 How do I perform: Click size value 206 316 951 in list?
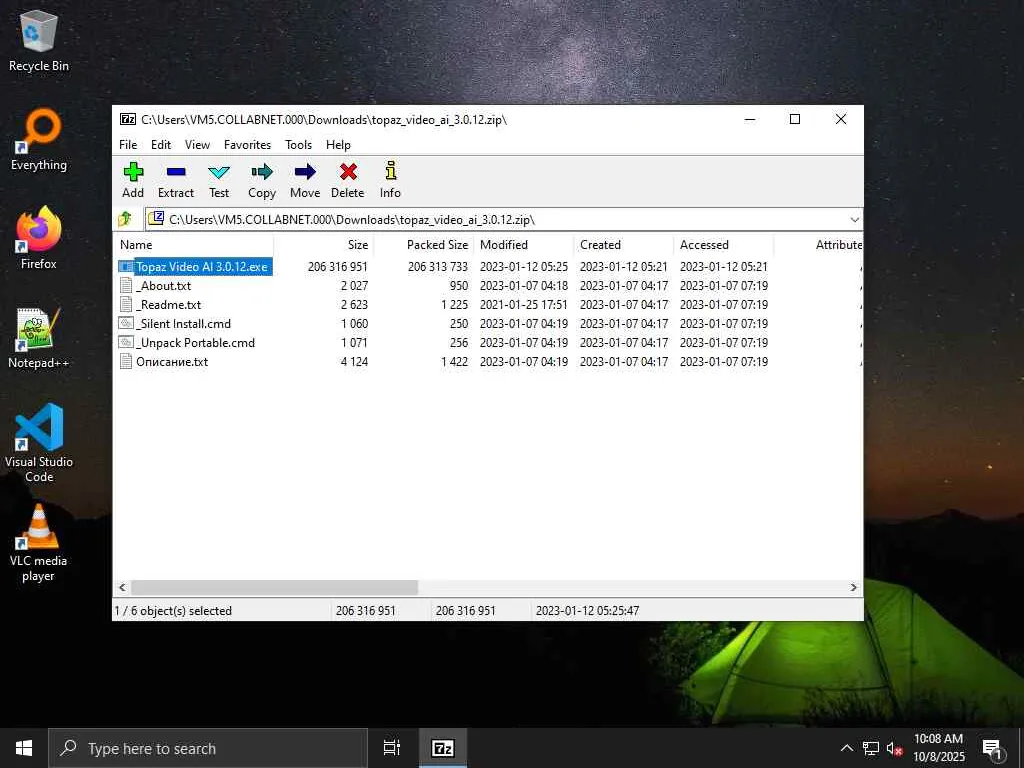pos(338,266)
